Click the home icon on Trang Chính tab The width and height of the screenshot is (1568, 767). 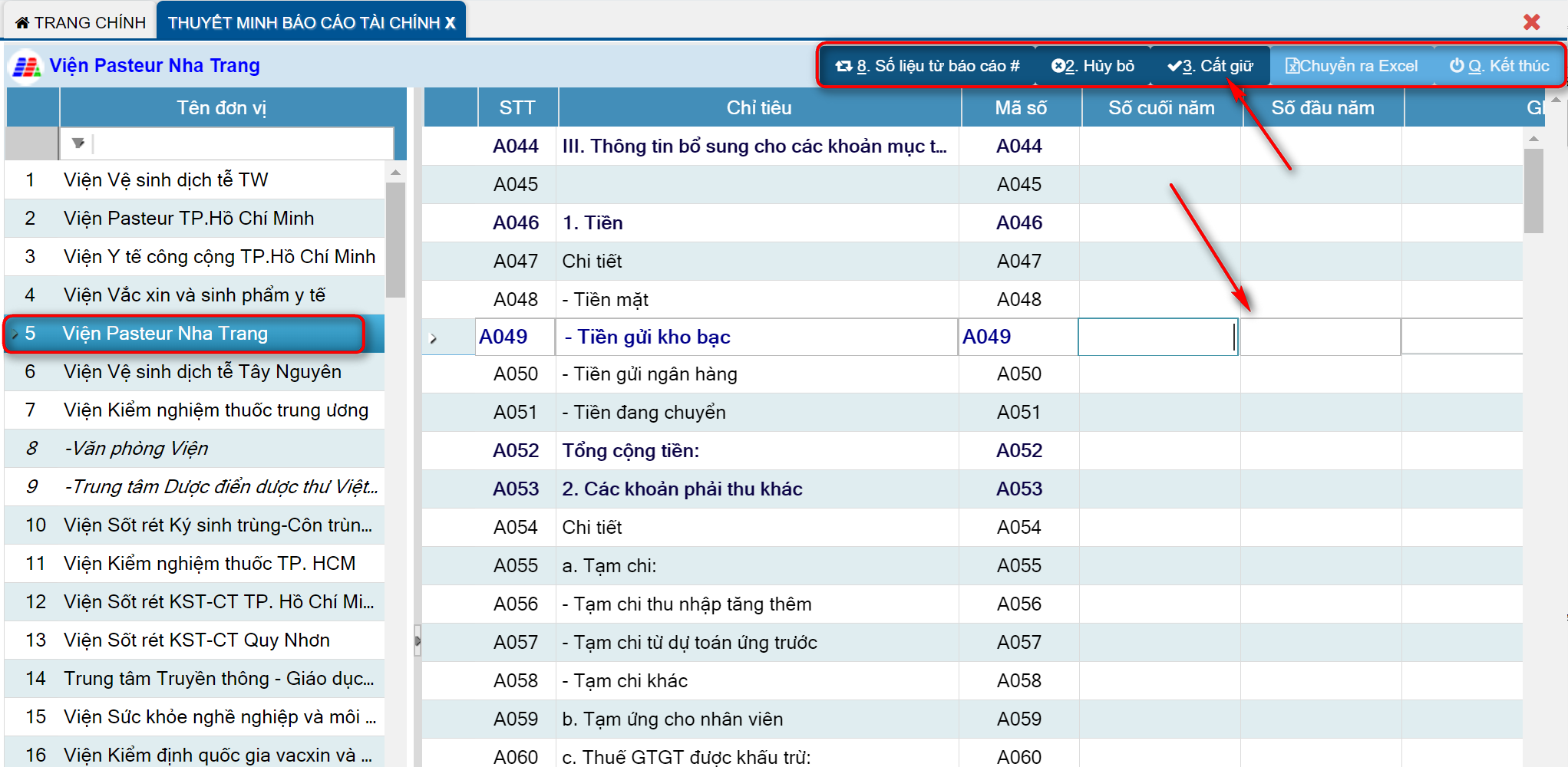pos(21,23)
